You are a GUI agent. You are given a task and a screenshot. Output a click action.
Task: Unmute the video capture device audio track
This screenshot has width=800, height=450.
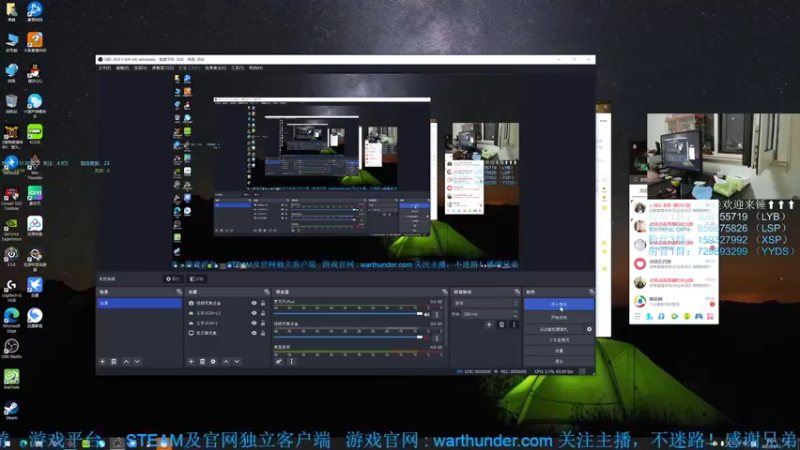click(x=427, y=337)
